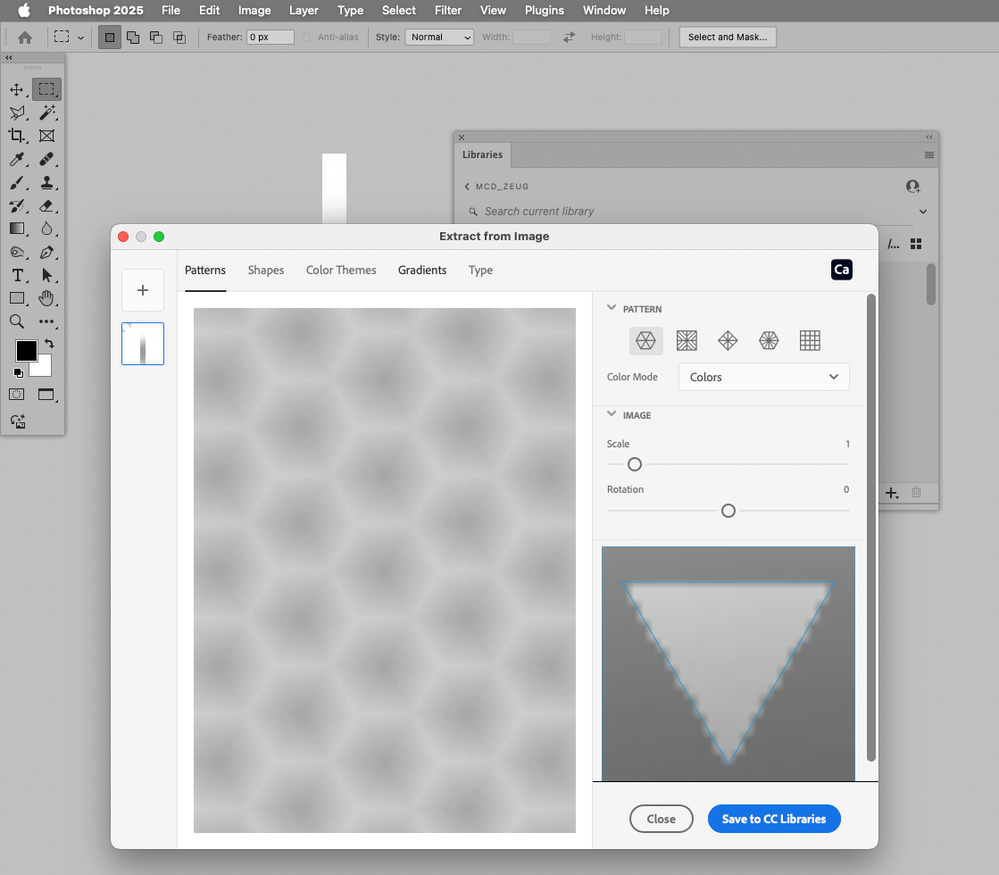This screenshot has width=999, height=875.
Task: Switch Libraries panel to grid view
Action: (916, 244)
